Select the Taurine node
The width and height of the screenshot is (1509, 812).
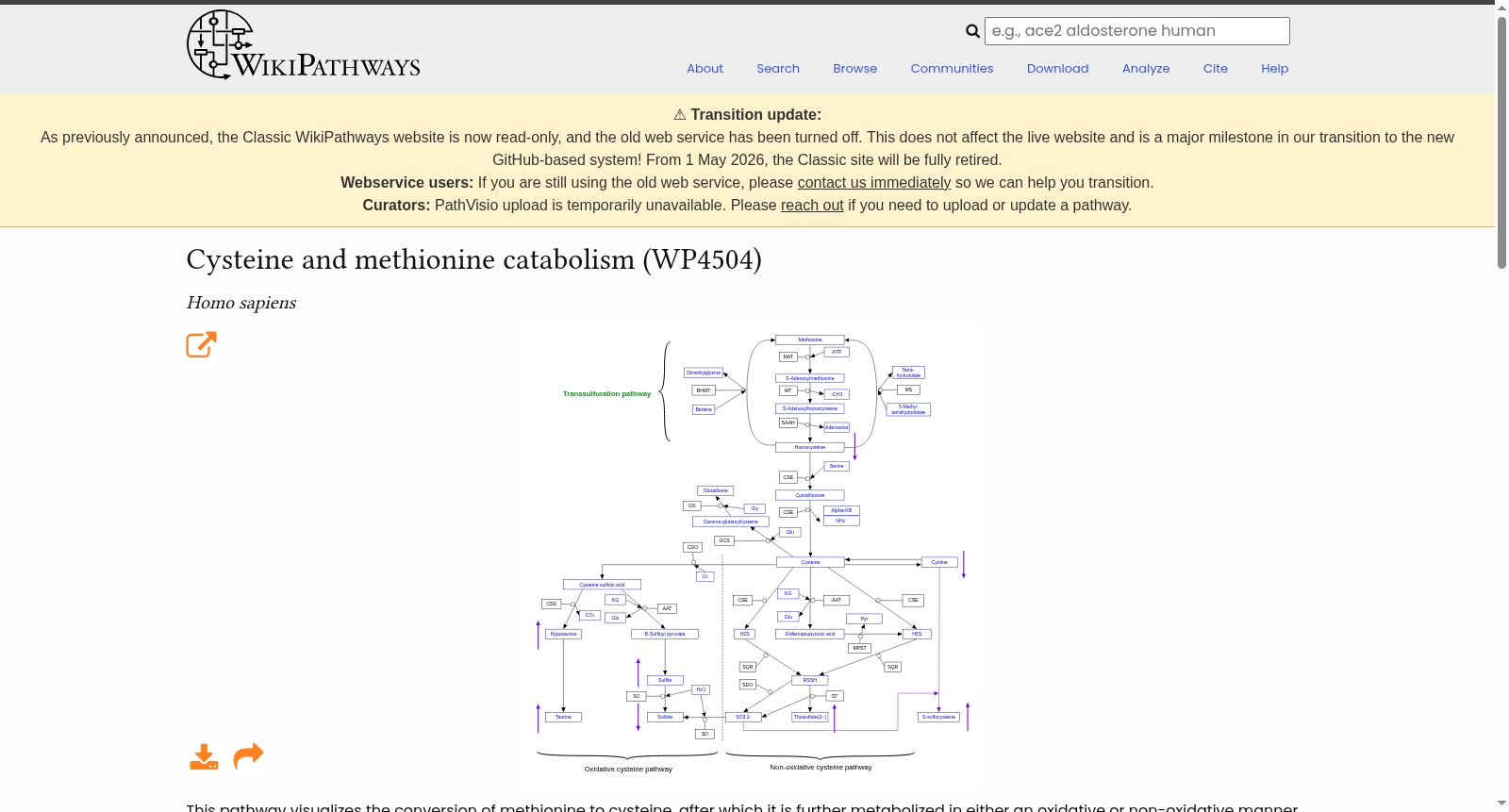563,717
